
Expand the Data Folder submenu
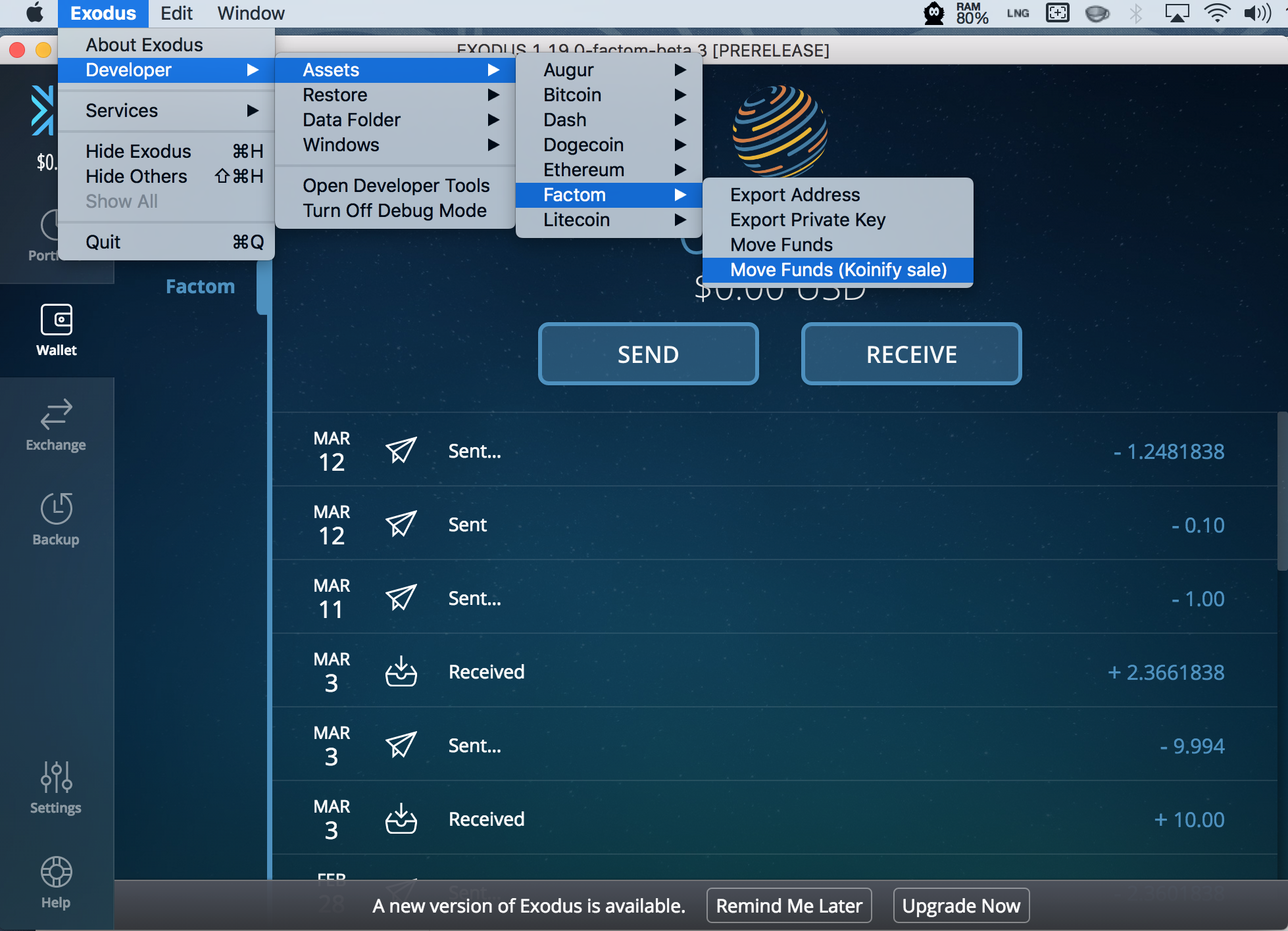pos(395,120)
